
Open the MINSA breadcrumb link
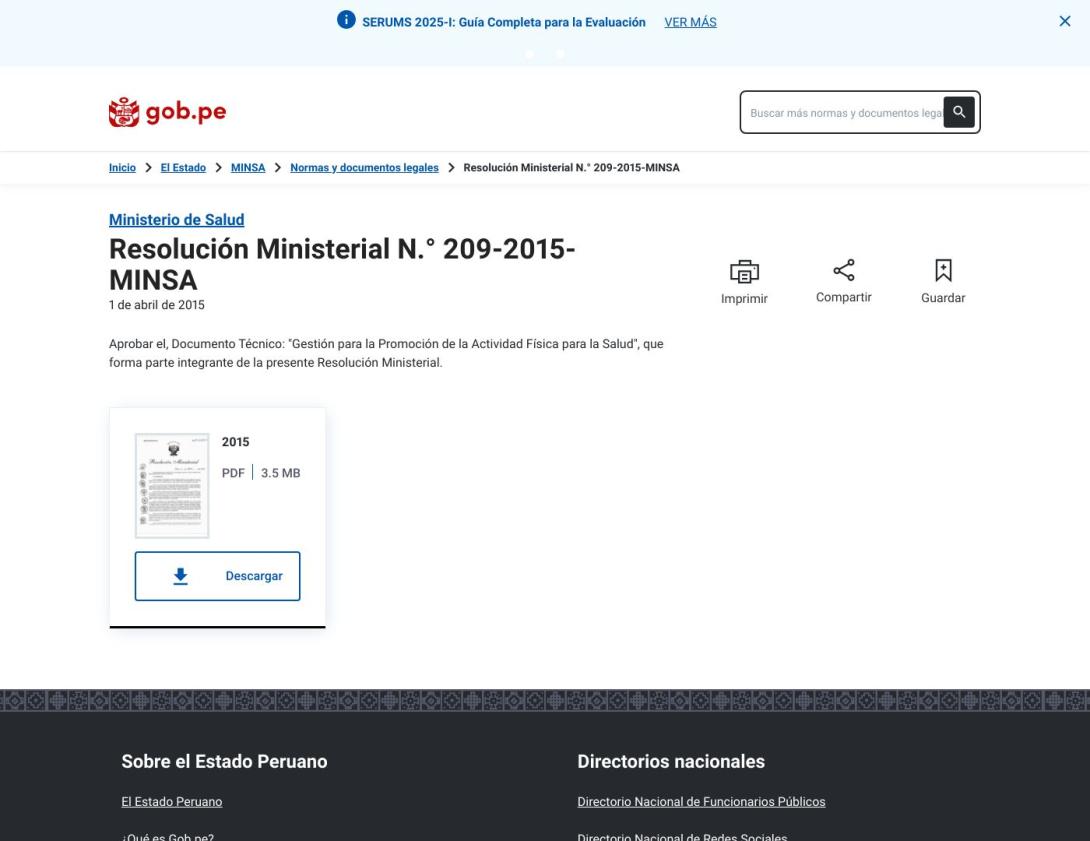click(248, 167)
